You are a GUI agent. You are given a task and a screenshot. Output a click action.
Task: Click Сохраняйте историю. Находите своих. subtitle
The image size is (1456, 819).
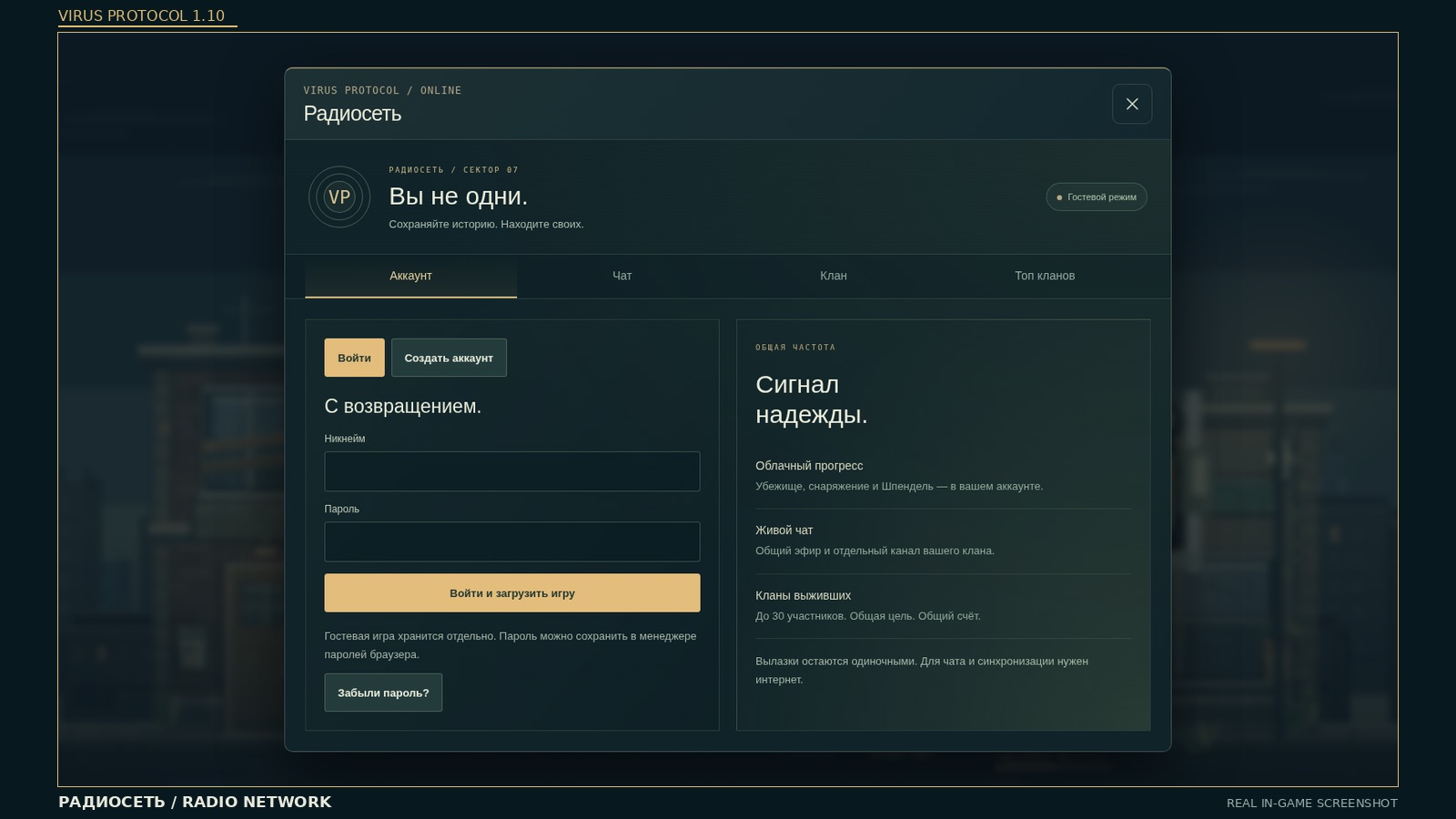click(x=486, y=224)
